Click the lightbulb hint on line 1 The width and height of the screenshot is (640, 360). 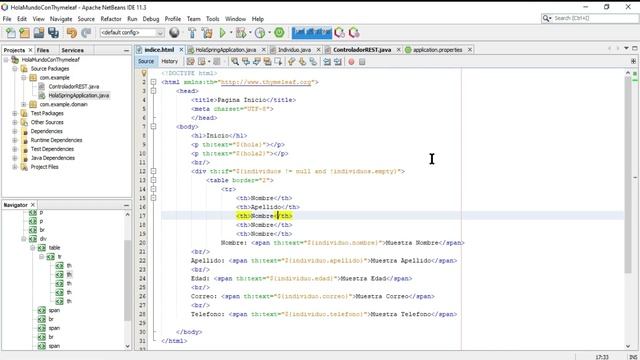[x=144, y=73]
